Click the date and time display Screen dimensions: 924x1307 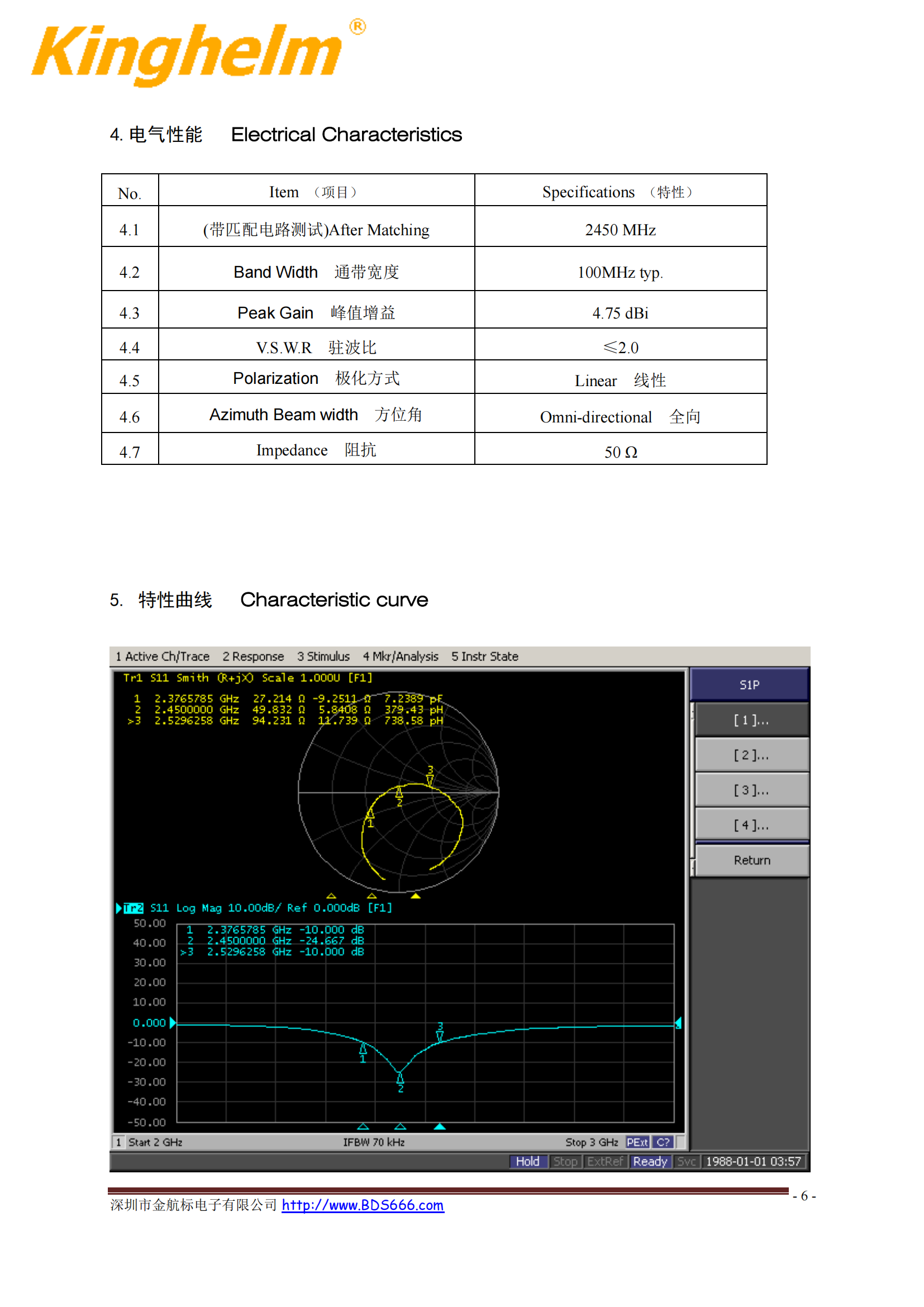click(753, 1161)
